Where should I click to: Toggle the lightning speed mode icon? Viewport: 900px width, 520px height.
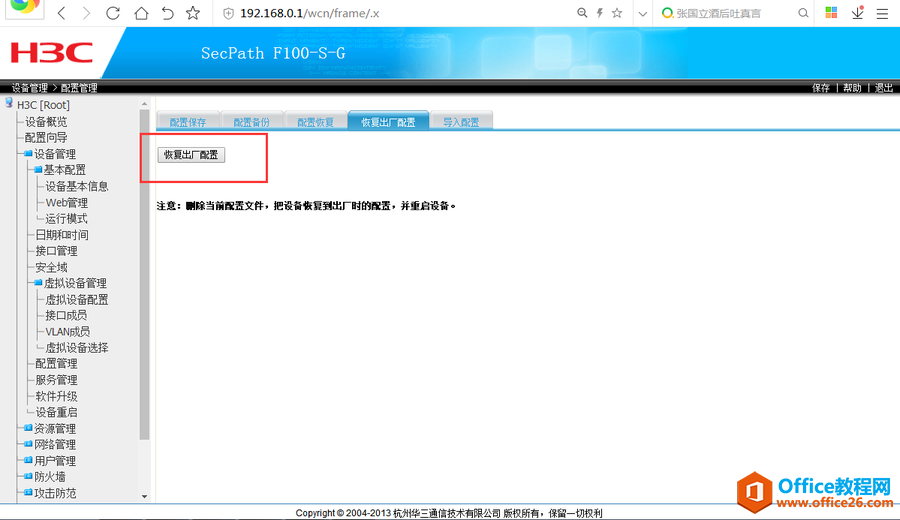pyautogui.click(x=600, y=13)
